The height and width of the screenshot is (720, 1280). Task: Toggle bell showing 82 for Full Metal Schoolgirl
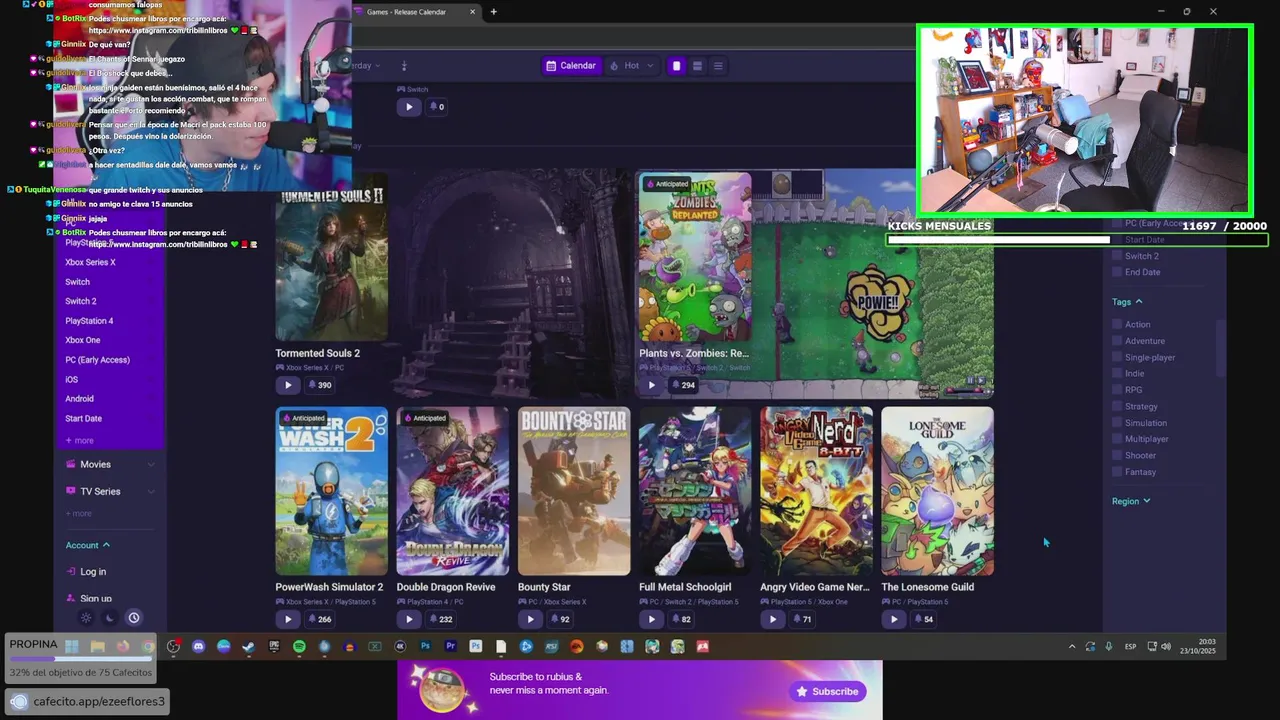pyautogui.click(x=681, y=619)
